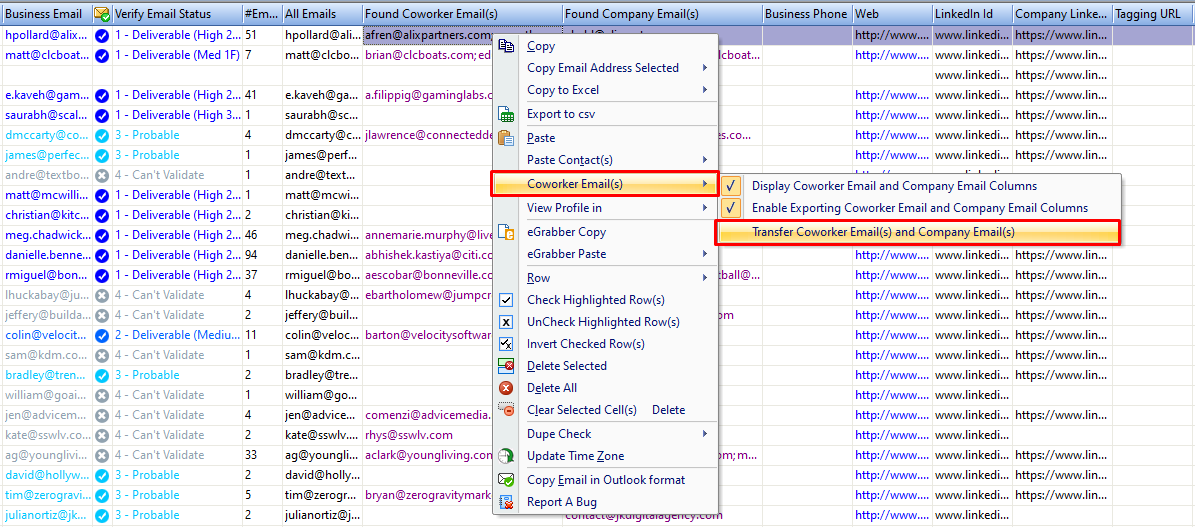Click the Tagging URL column header

tap(1153, 14)
